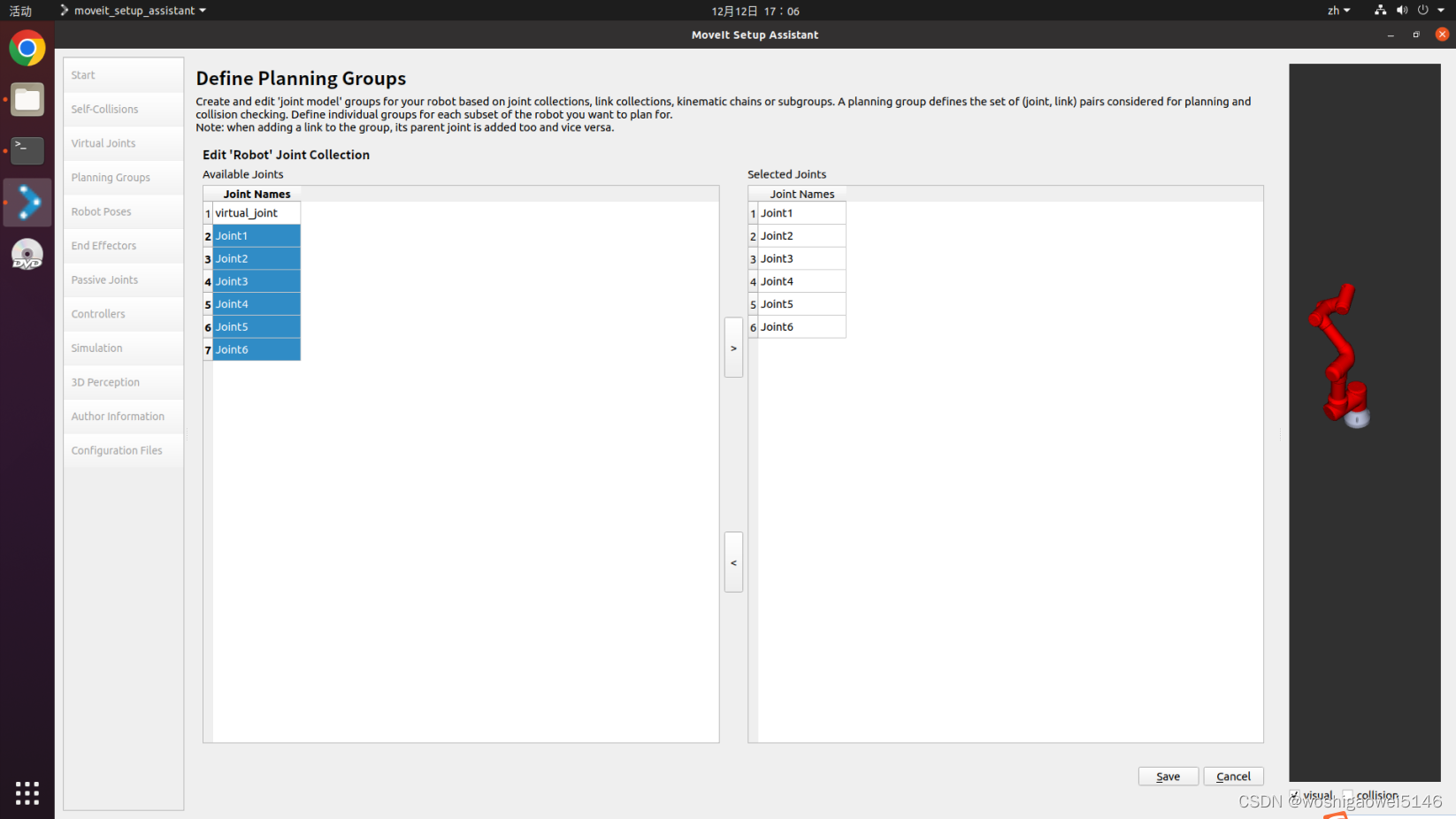Select the Planning Groups step
Screen dimensions: 1456x819
124,178
